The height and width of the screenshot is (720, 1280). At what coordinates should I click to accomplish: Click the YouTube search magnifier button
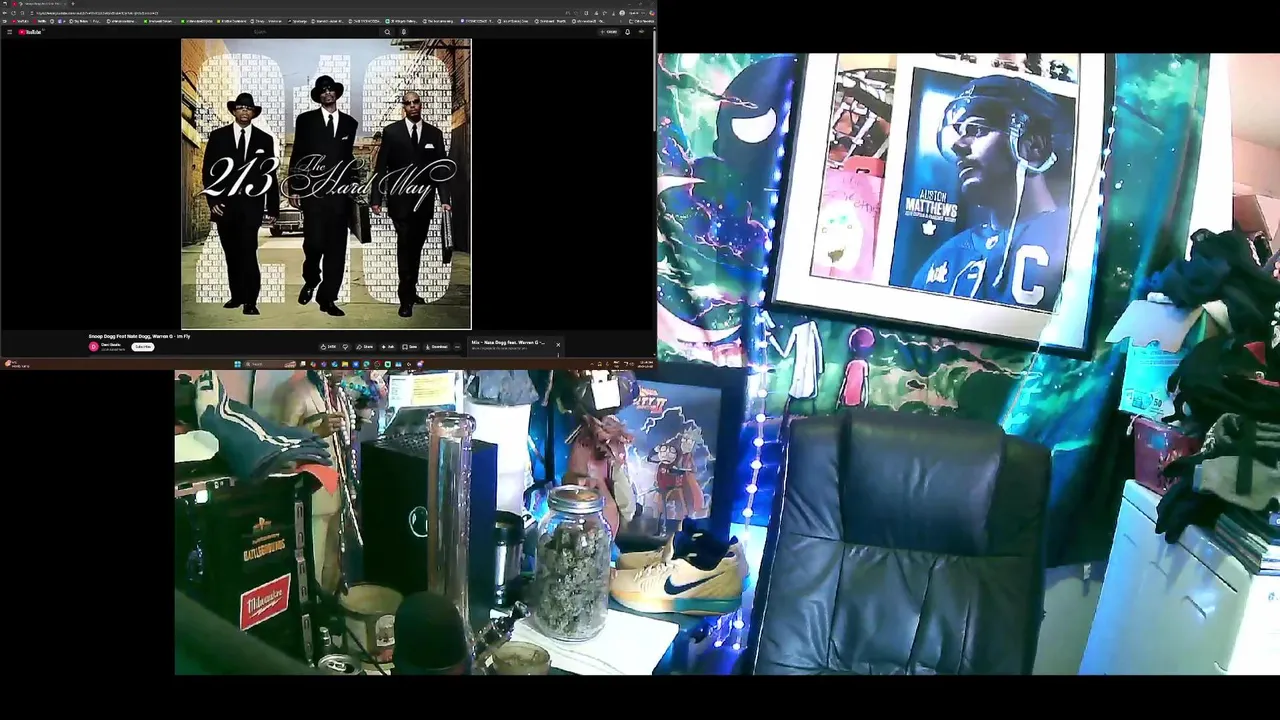coord(387,32)
